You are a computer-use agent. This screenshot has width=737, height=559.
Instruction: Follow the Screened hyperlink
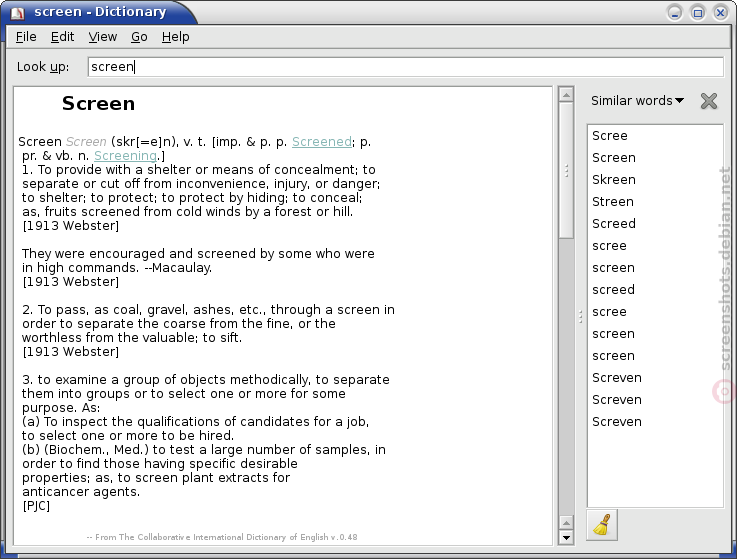coord(321,142)
